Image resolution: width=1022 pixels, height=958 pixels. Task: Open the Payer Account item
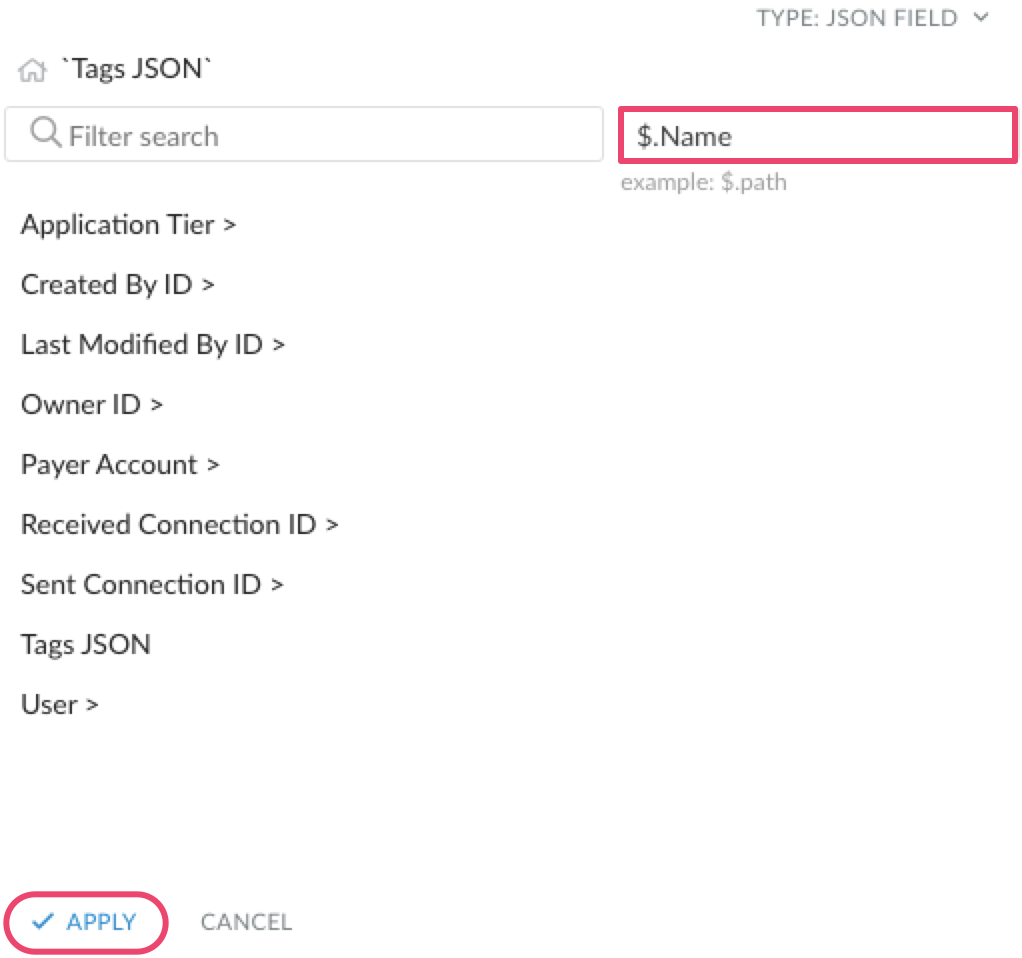[120, 465]
